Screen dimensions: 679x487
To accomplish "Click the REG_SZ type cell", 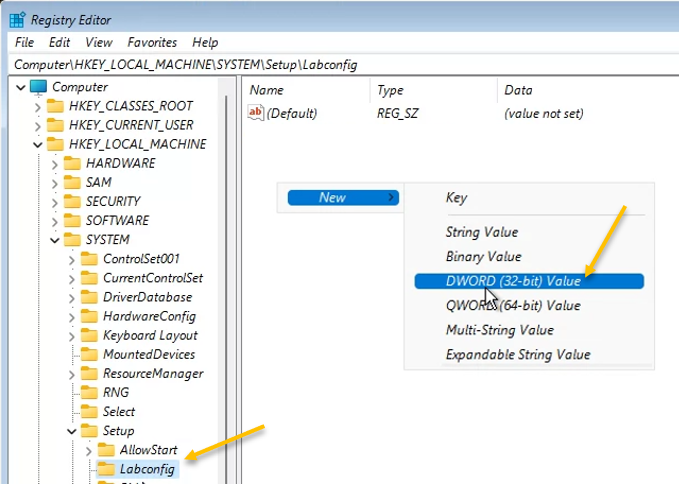I will (398, 114).
